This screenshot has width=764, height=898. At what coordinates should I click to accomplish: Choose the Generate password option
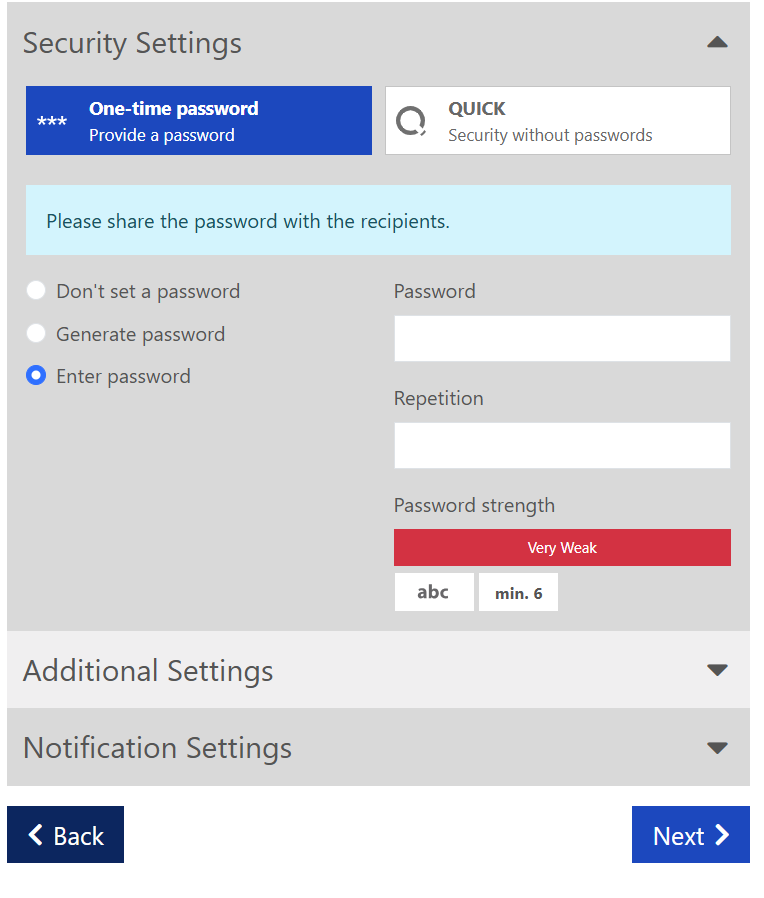pyautogui.click(x=36, y=333)
